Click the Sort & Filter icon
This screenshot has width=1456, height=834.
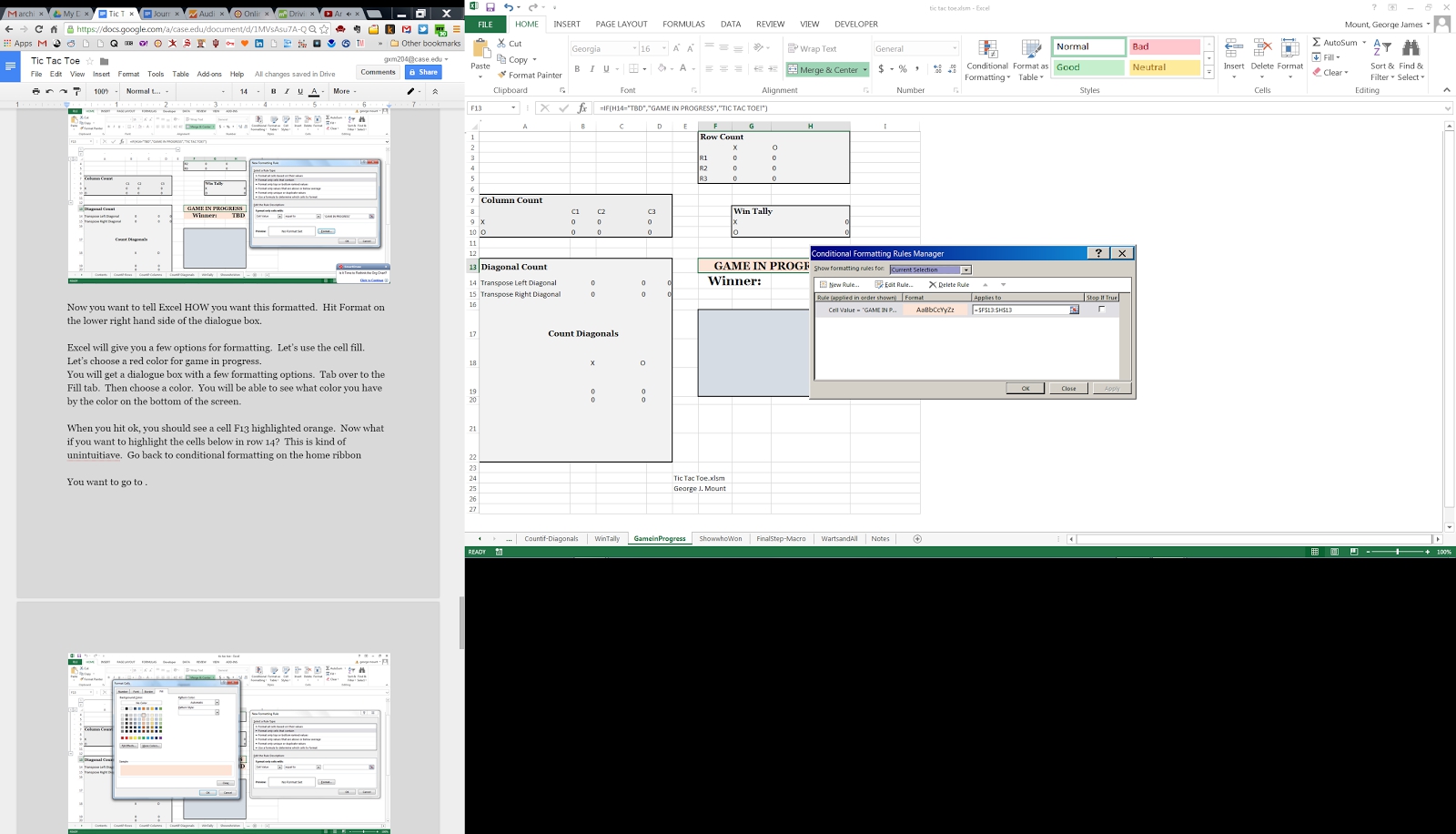1382,49
